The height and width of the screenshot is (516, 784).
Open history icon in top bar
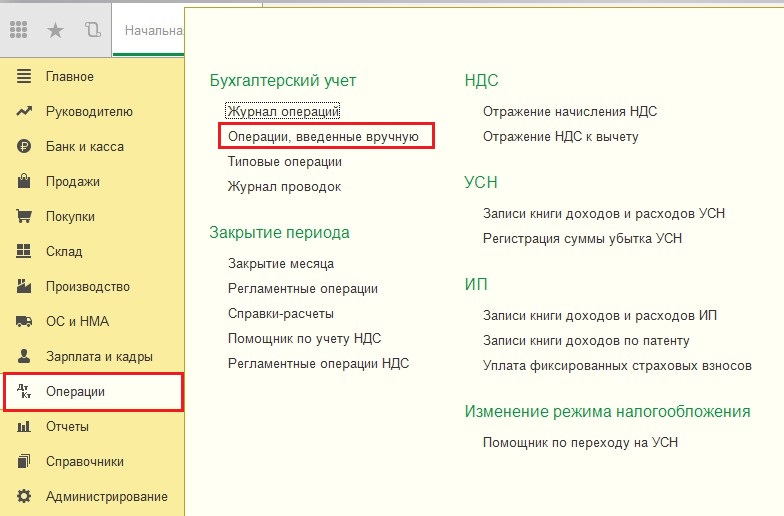point(92,30)
